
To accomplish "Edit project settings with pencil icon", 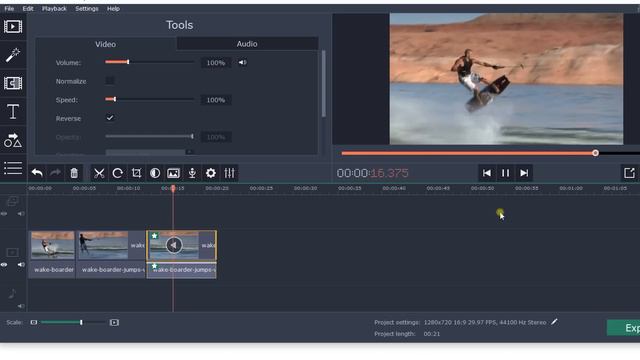I will [554, 322].
